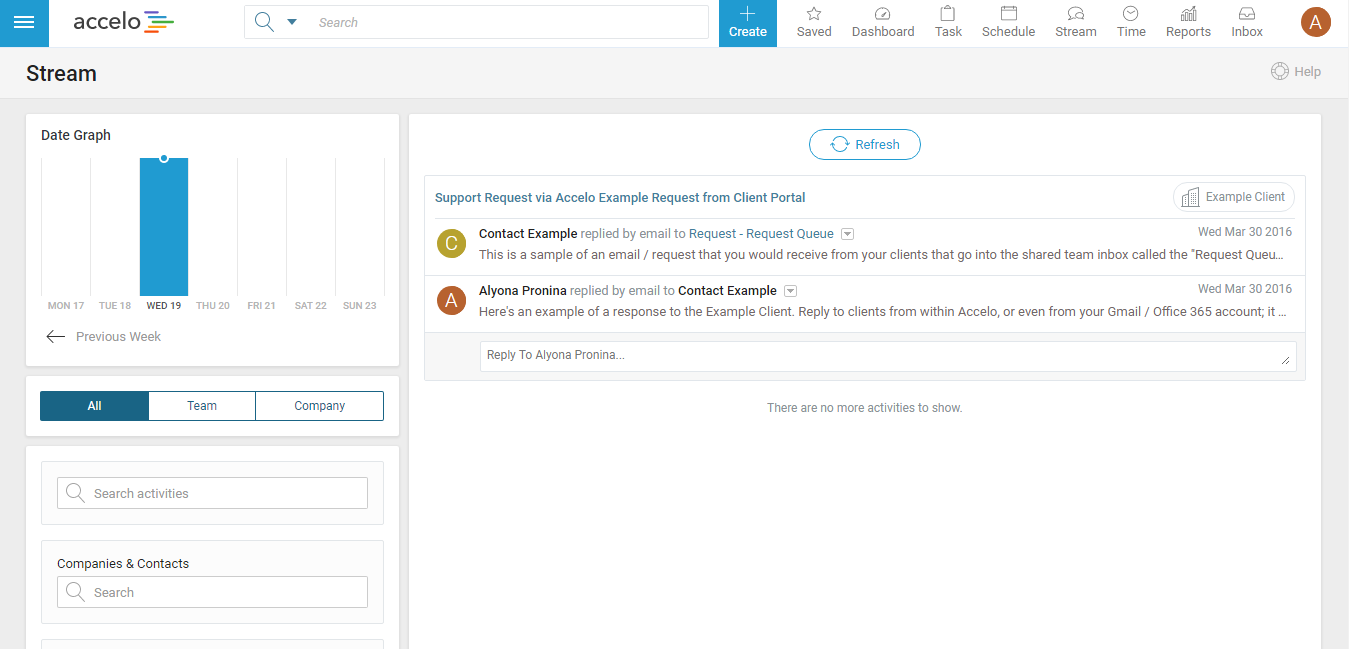Viewport: 1349px width, 649px height.
Task: Expand dropdown next to Contact Example recipient
Action: click(790, 291)
